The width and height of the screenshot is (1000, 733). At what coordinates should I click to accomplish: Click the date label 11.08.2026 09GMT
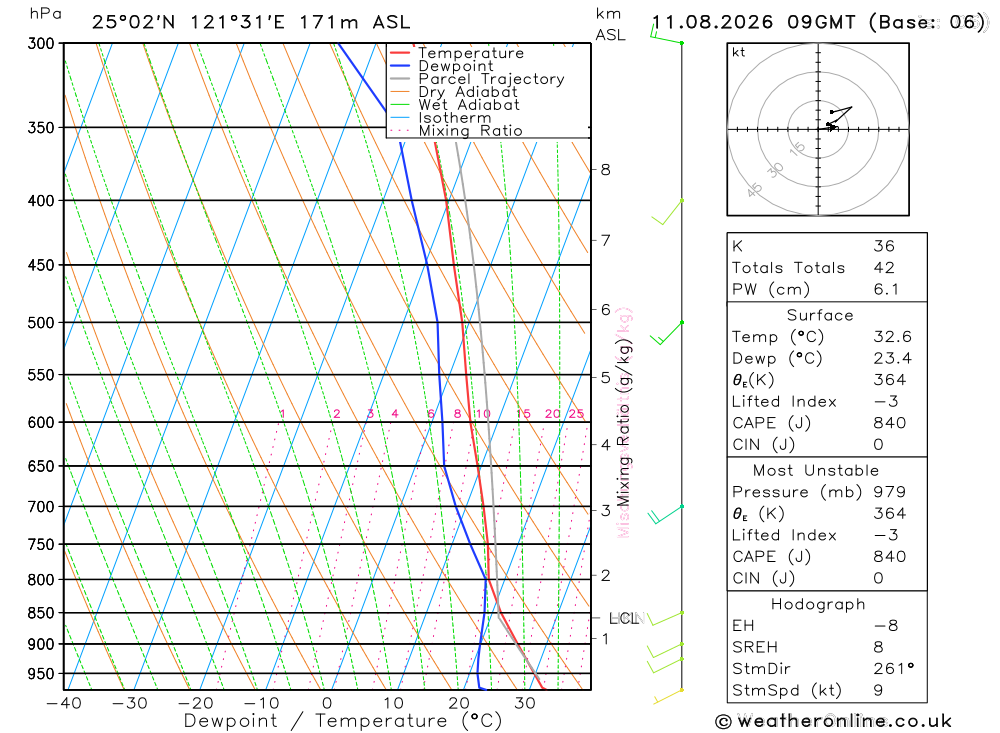click(754, 22)
